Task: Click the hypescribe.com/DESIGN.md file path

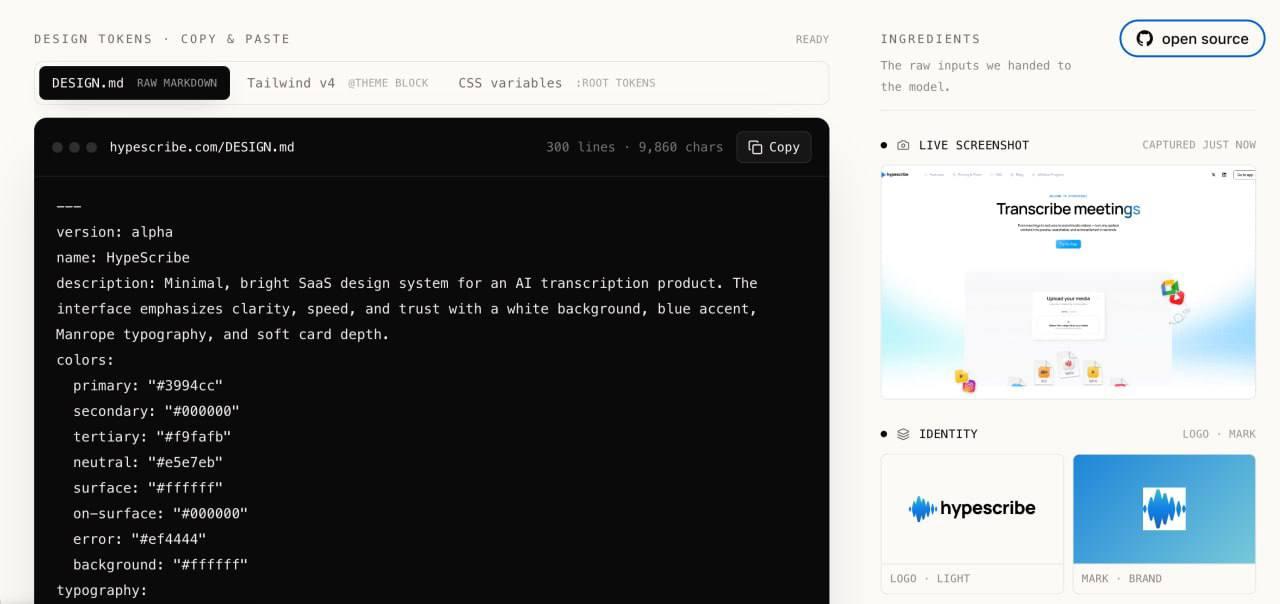Action: click(x=202, y=147)
